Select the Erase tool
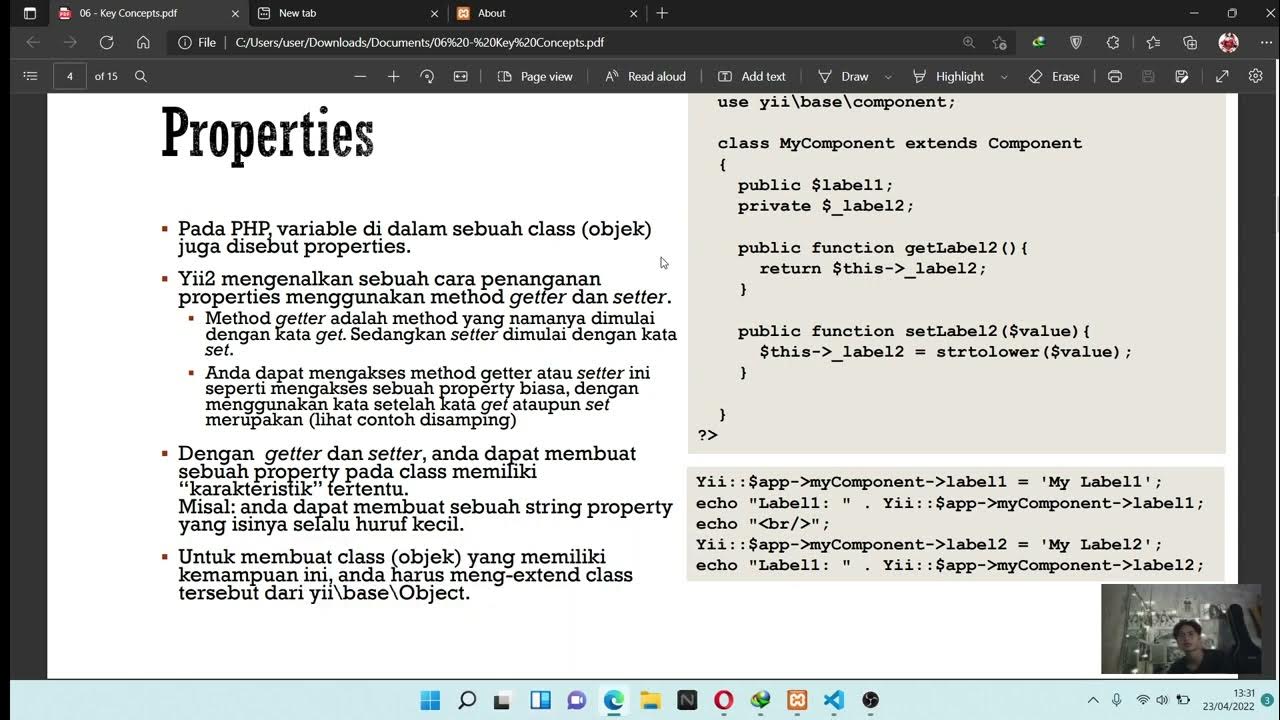The width and height of the screenshot is (1280, 720). (x=1054, y=76)
